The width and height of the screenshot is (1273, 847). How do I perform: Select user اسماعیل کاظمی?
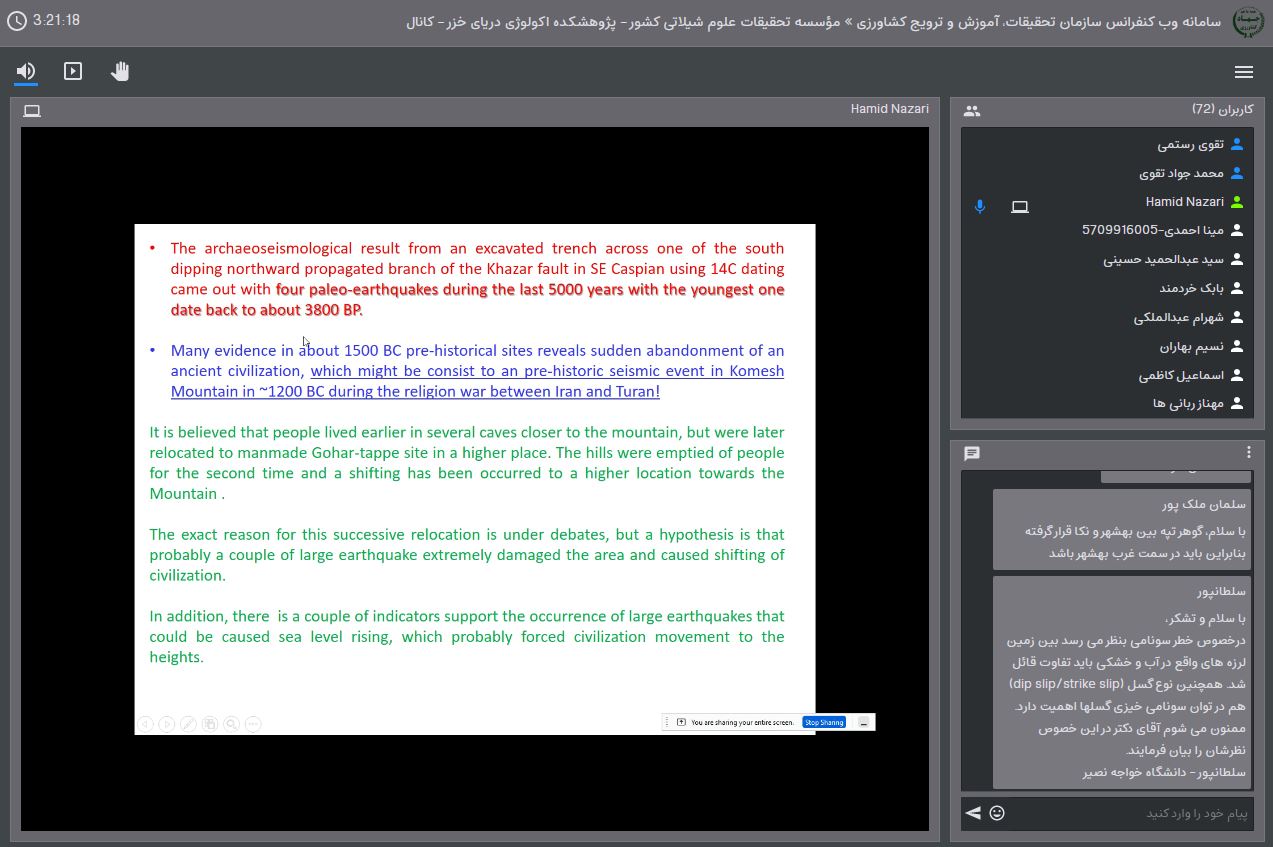(1108, 375)
